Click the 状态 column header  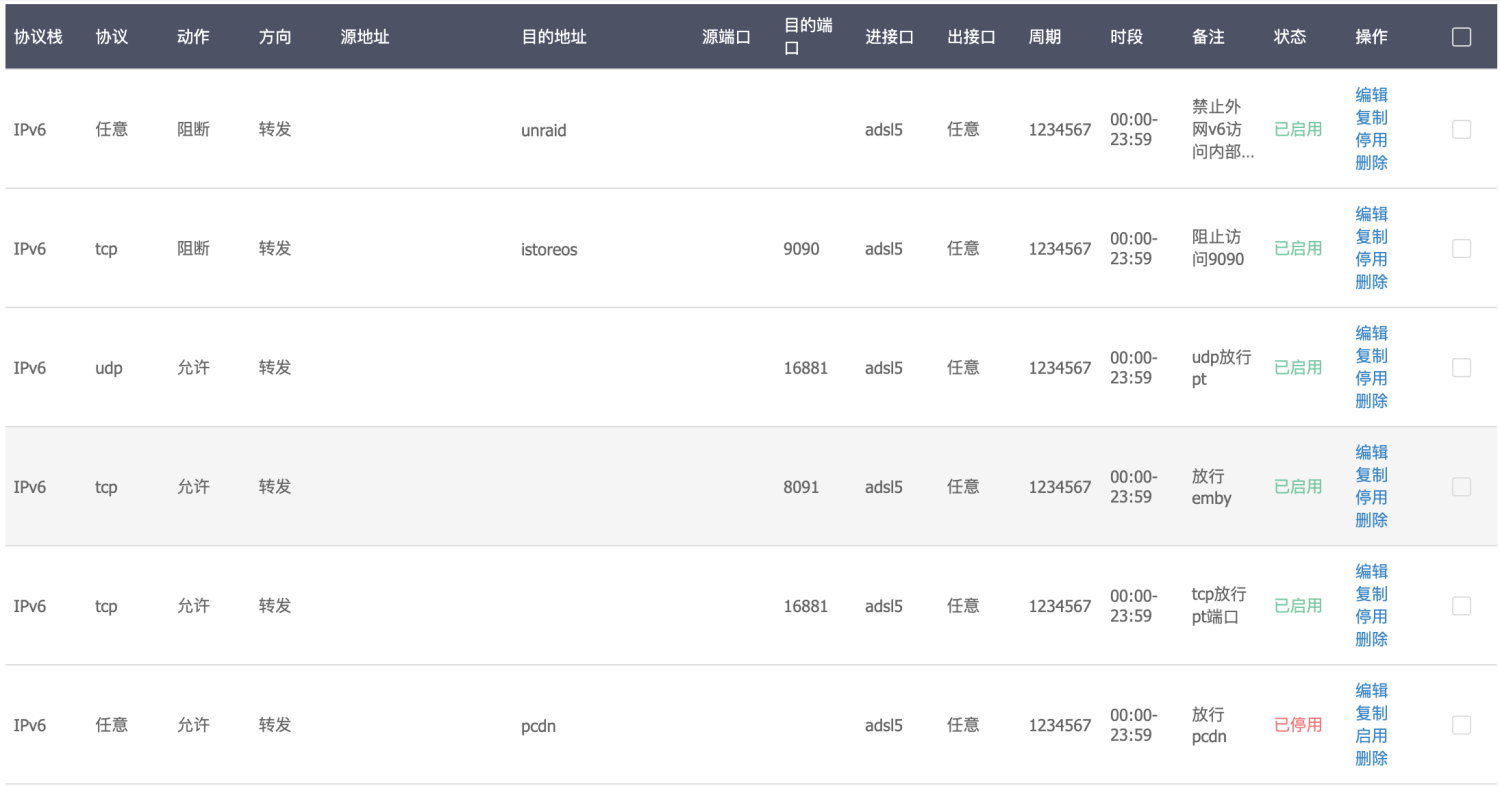click(x=1290, y=37)
